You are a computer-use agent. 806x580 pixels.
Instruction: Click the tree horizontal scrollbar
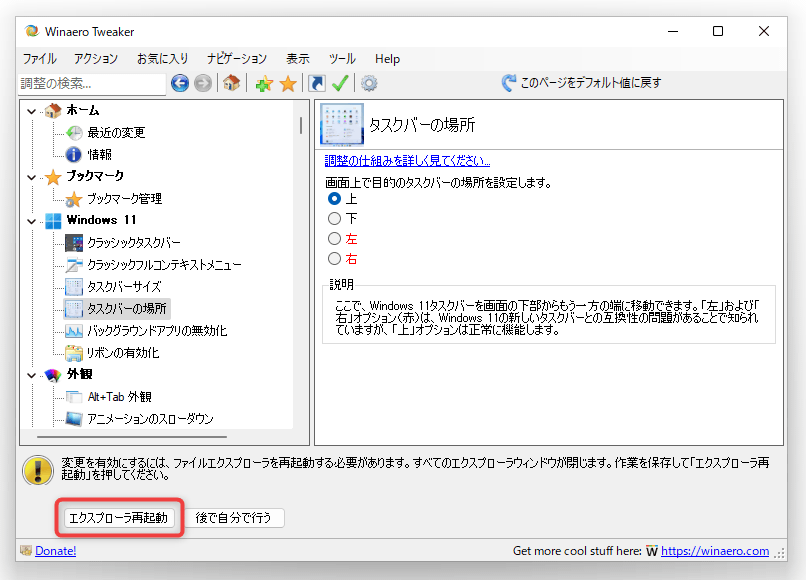132,437
